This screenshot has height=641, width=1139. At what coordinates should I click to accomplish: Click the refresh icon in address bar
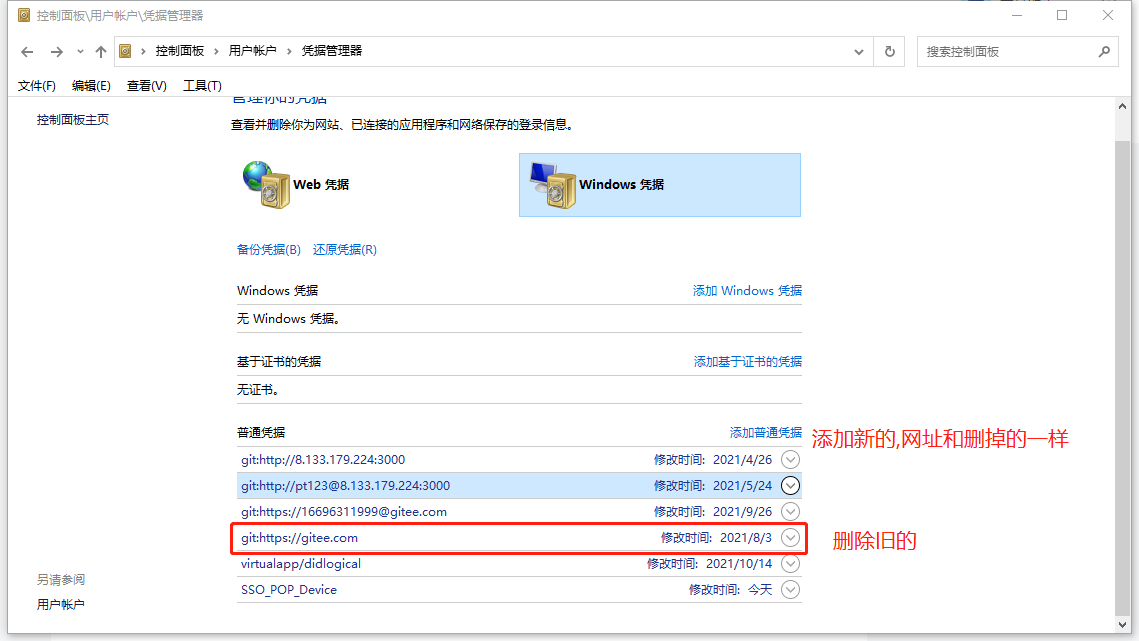coord(889,51)
